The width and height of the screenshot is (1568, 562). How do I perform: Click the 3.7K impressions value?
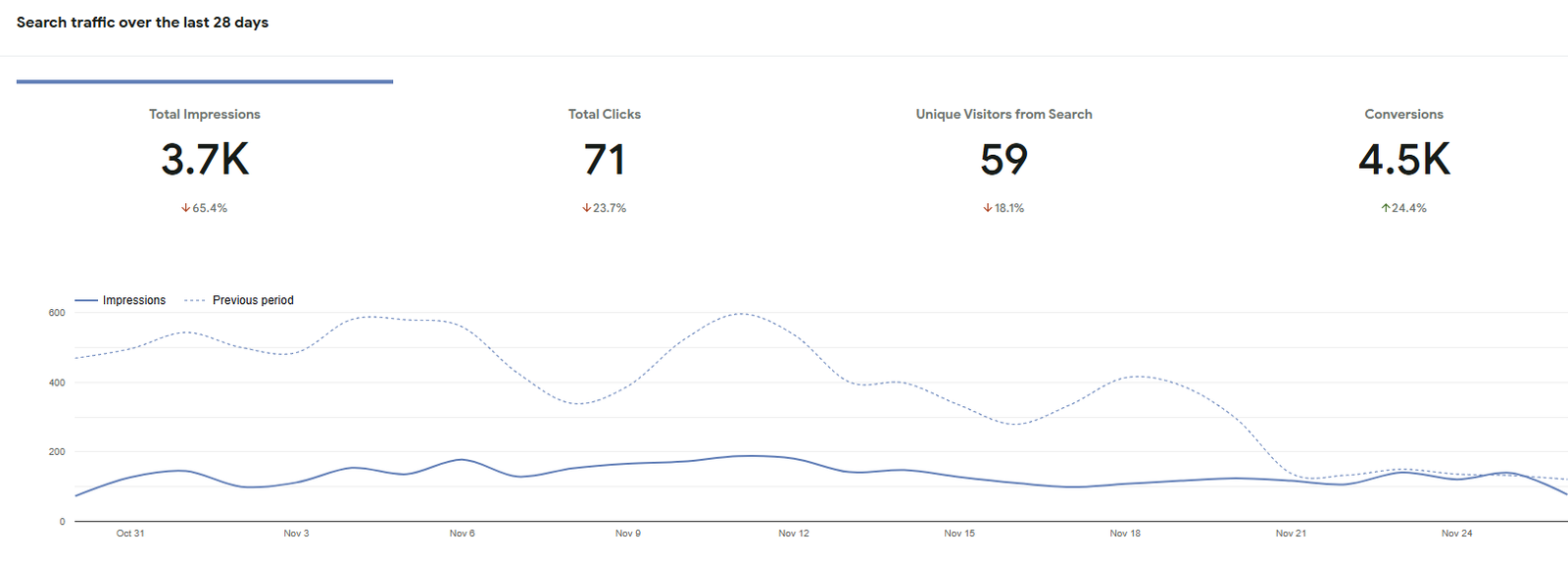(205, 160)
